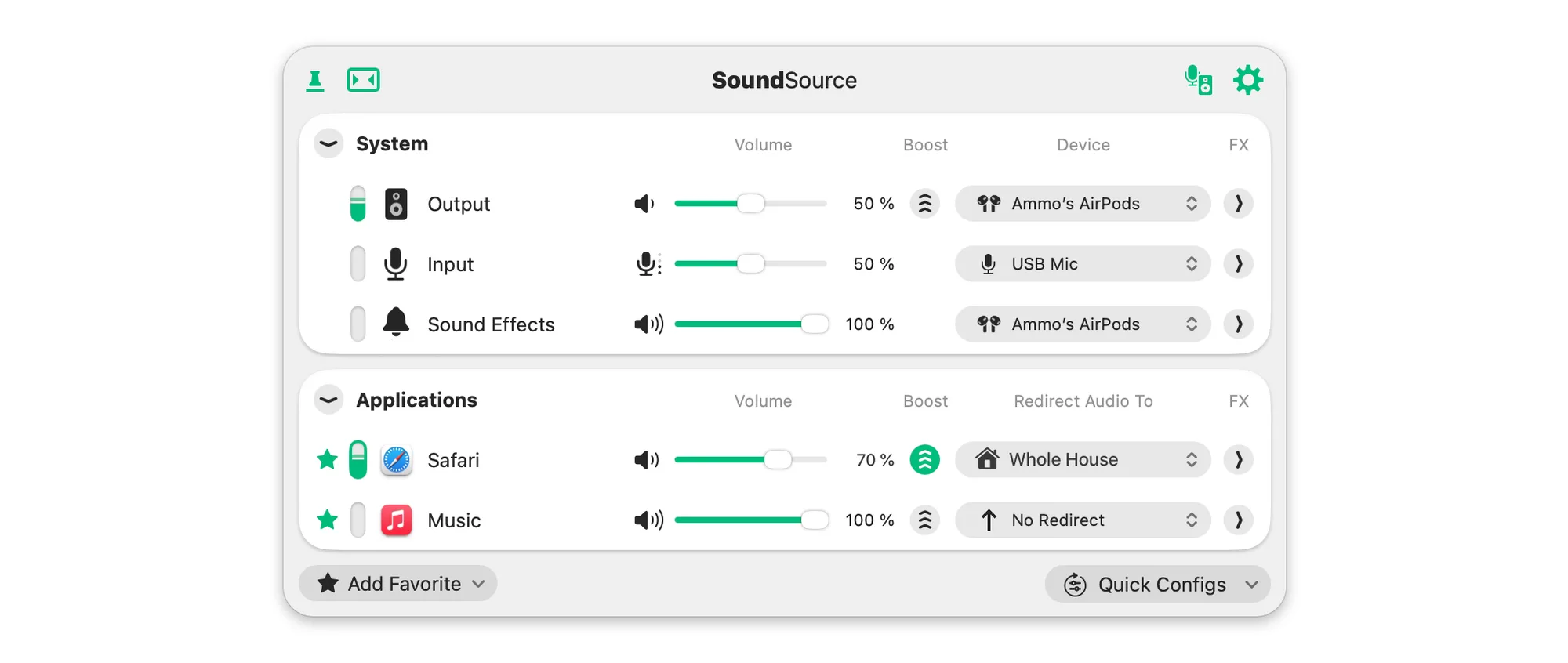1568x663 pixels.
Task: Open SoundSource settings gear
Action: pos(1247,80)
